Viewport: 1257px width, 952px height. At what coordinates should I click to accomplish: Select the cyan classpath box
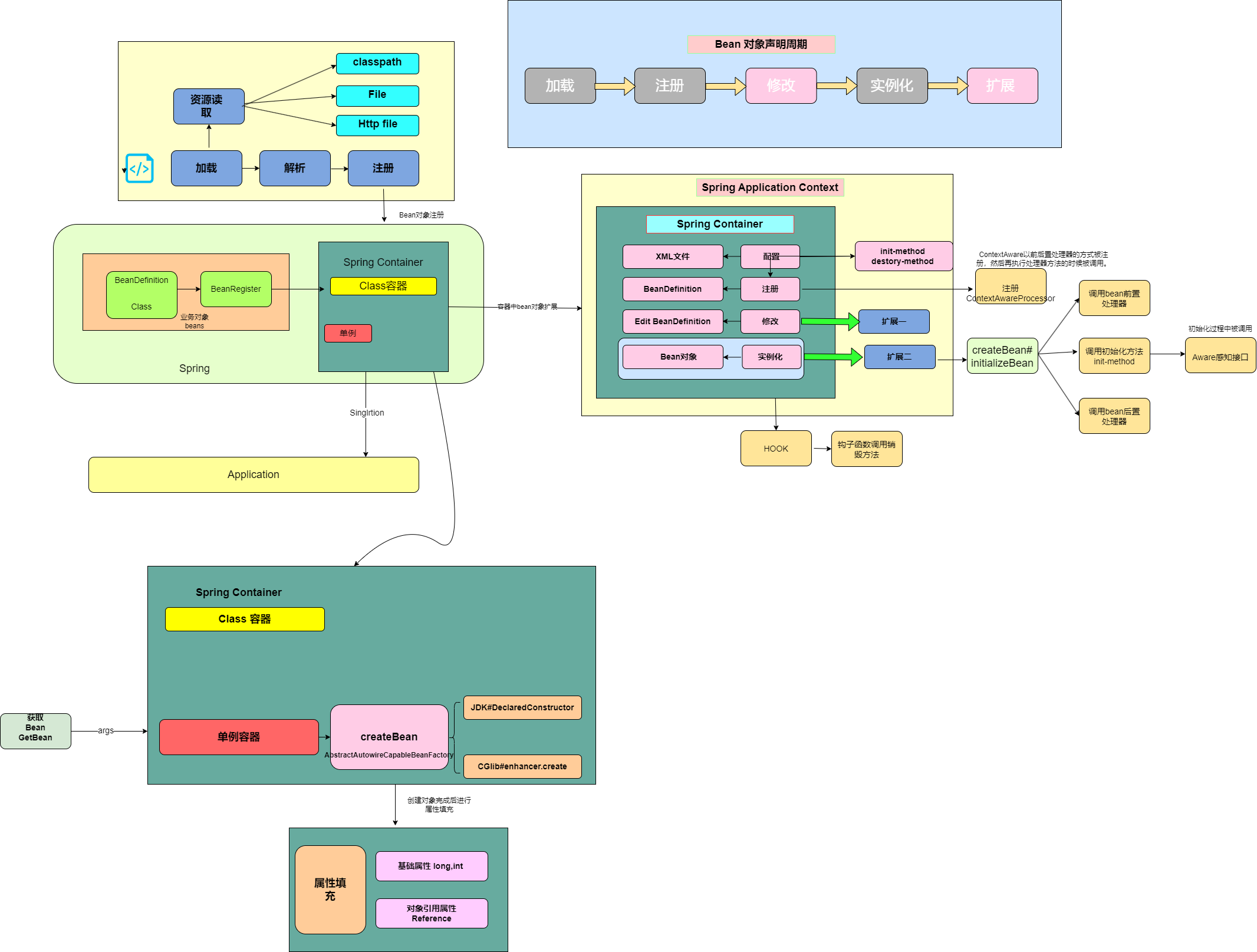[377, 63]
